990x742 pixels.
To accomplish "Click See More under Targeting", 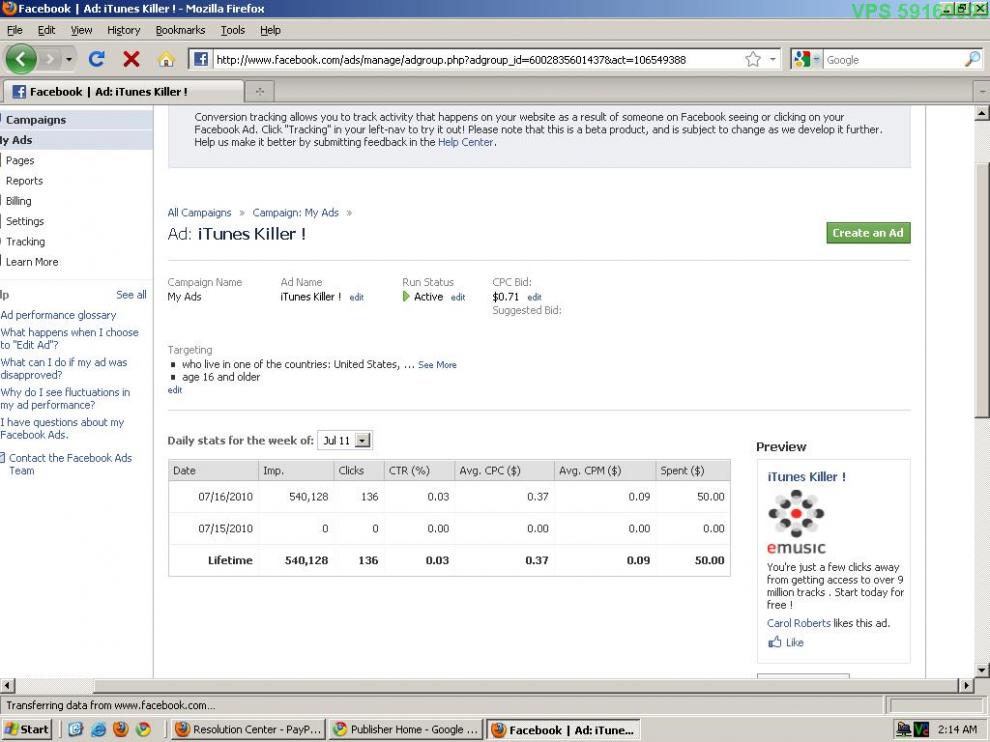I will tap(437, 364).
